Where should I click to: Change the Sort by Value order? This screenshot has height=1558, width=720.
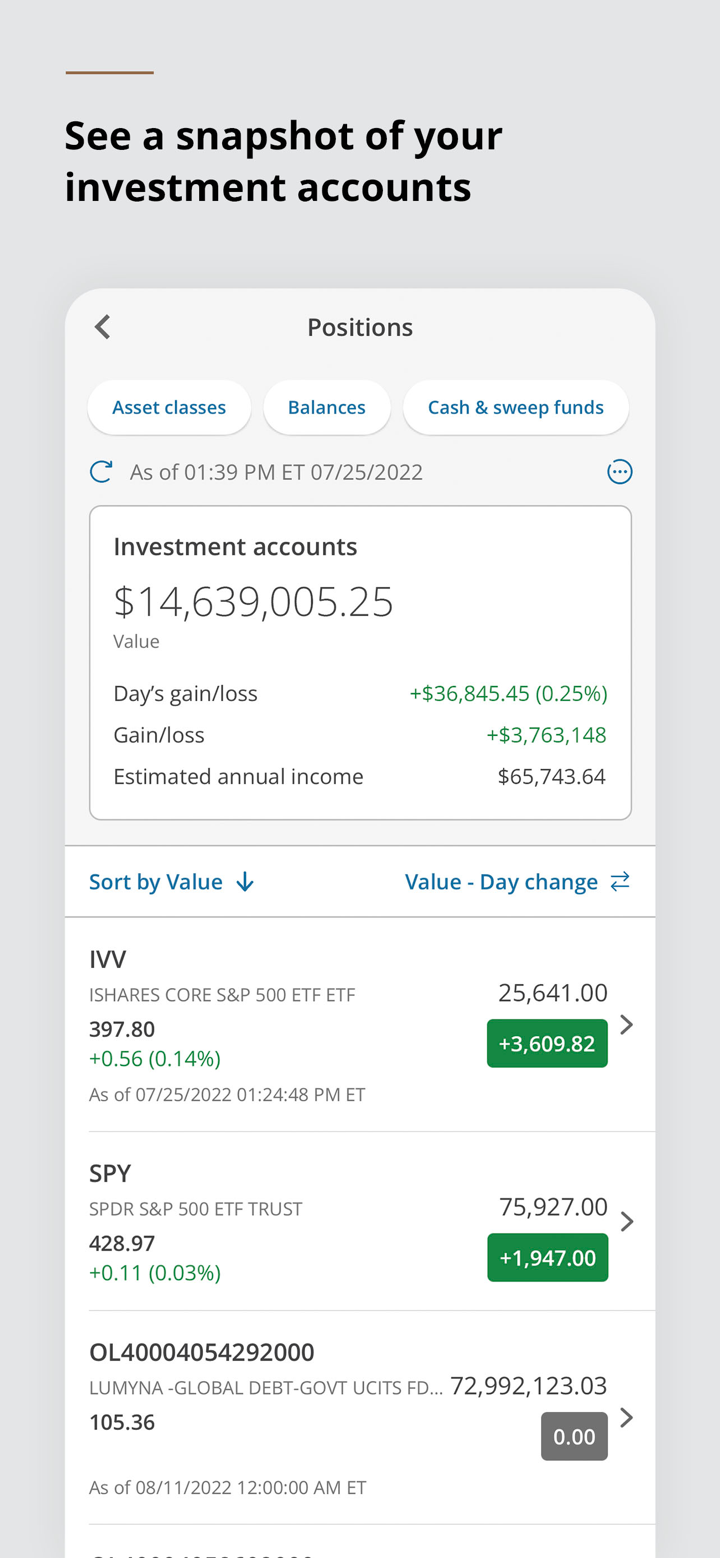(x=156, y=882)
